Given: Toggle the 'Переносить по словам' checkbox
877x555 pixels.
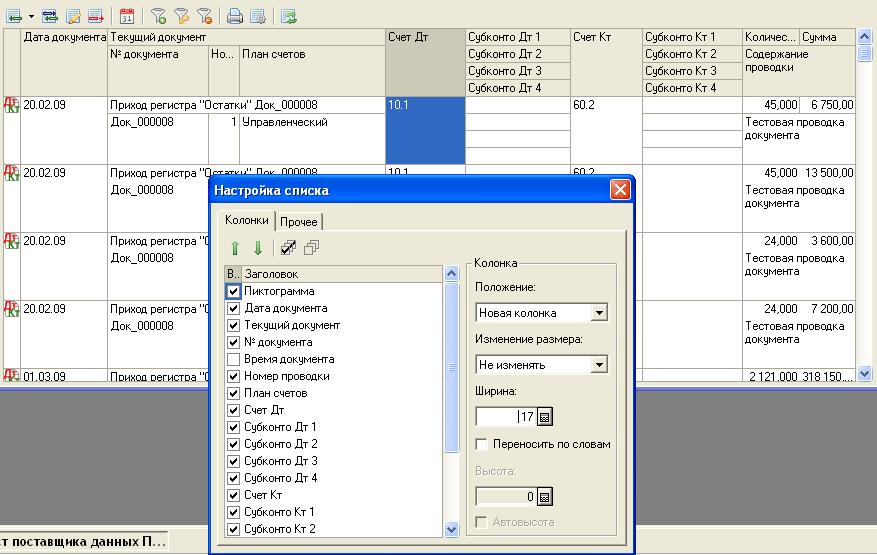Looking at the screenshot, I should pyautogui.click(x=482, y=444).
